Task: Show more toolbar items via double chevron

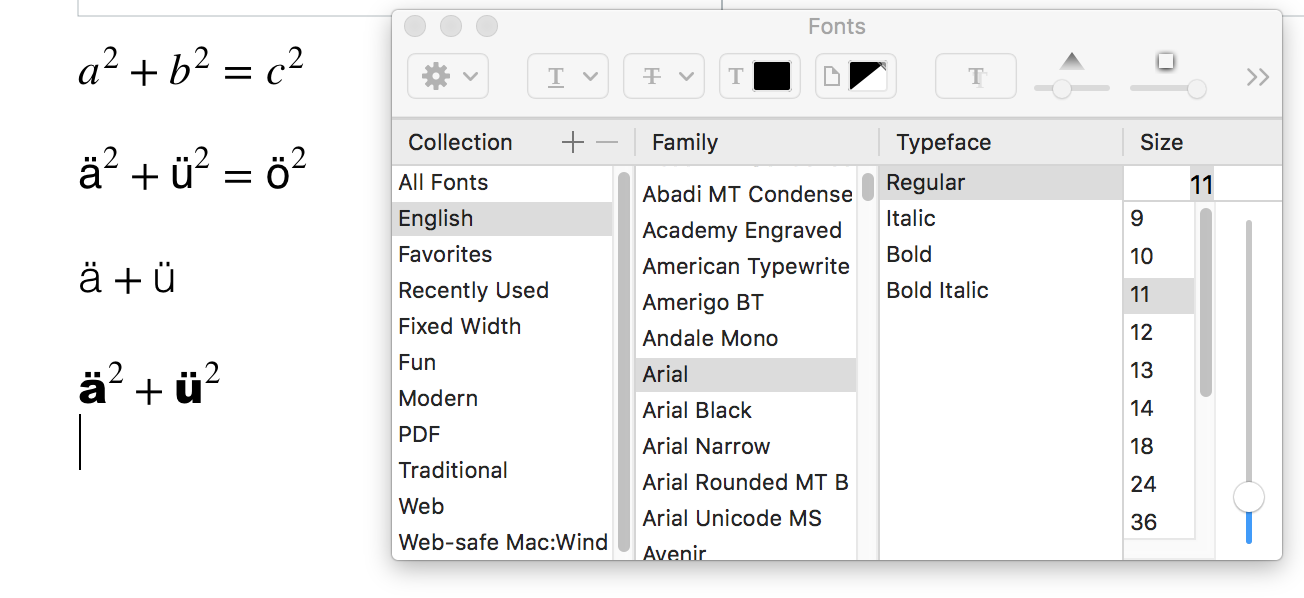Action: [1257, 77]
